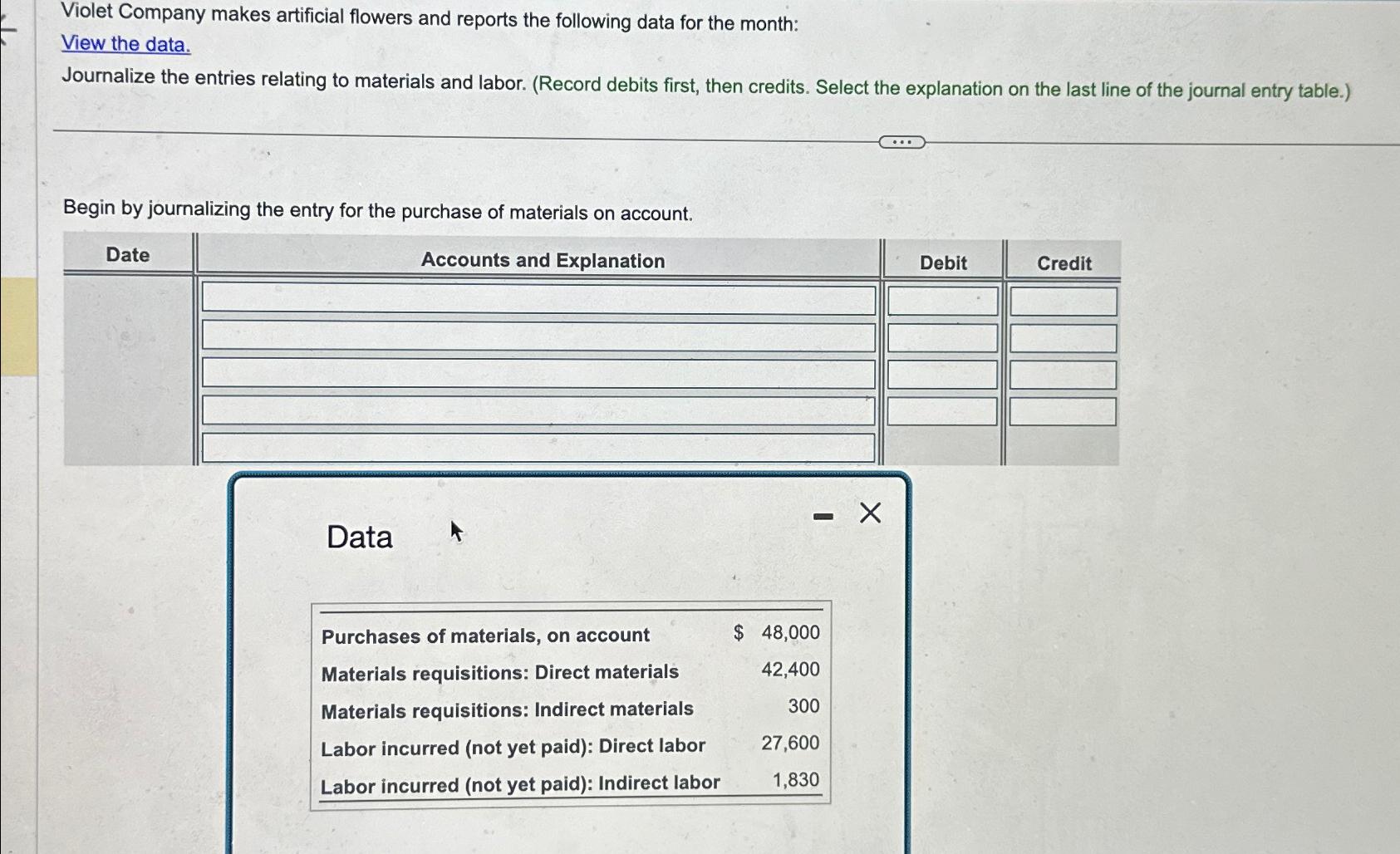Click 'Materials requisitions: Indirect materials' label
Viewport: 1400px width, 854px height.
[507, 710]
